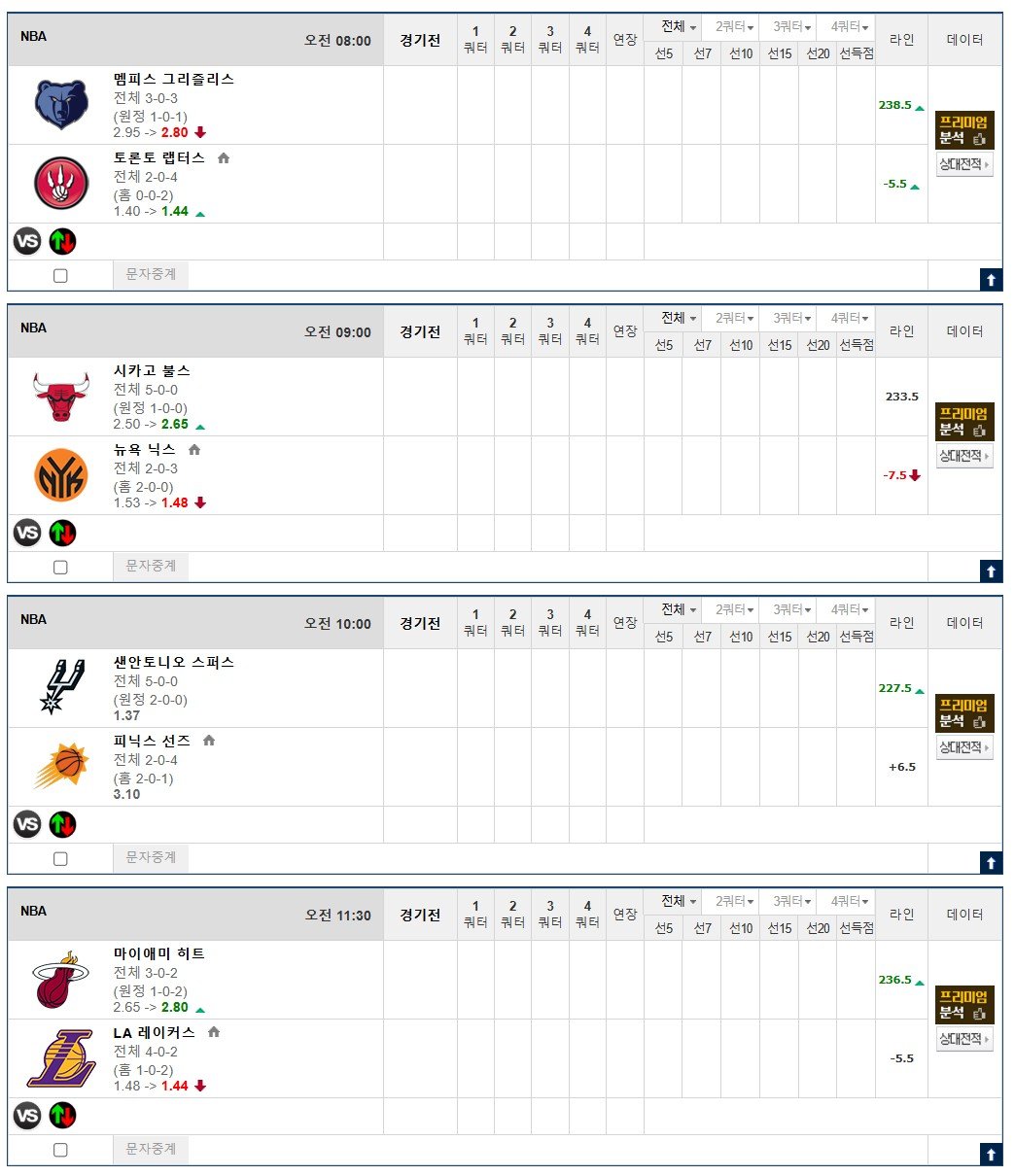Select the 3쿼터 tab in the 11:30 game
This screenshot has height=1176, width=1015.
tap(792, 902)
